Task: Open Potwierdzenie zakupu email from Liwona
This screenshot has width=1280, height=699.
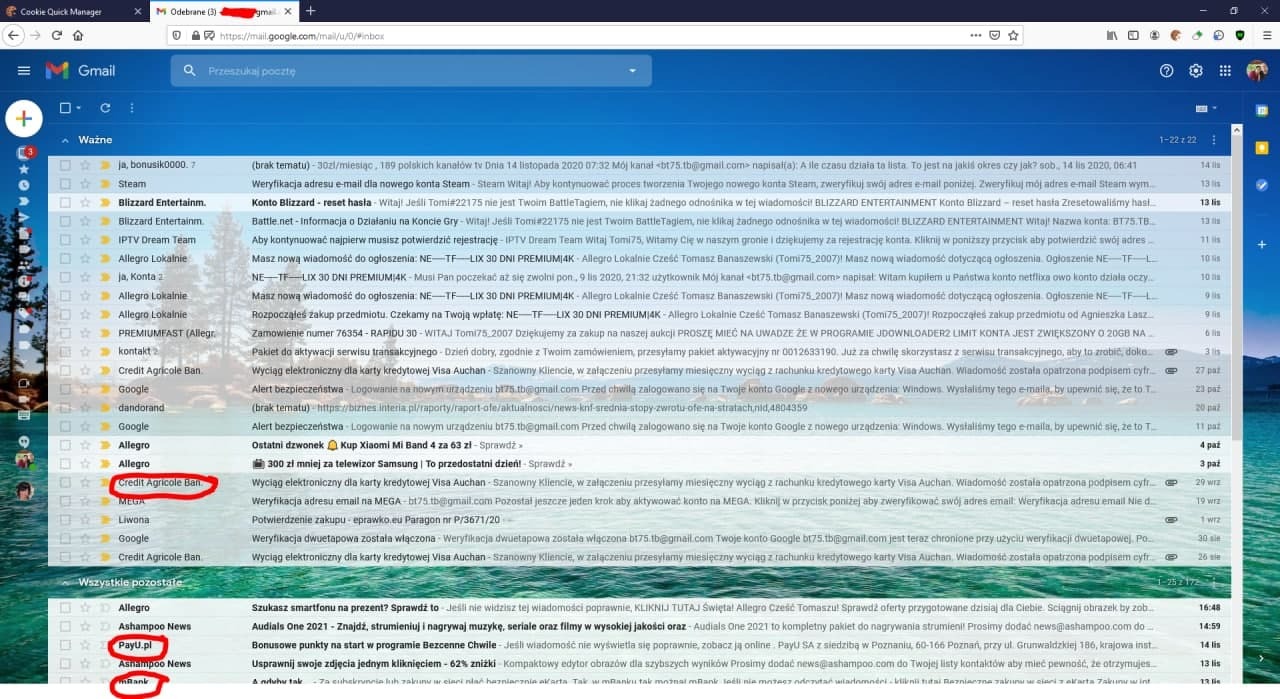Action: click(x=640, y=520)
